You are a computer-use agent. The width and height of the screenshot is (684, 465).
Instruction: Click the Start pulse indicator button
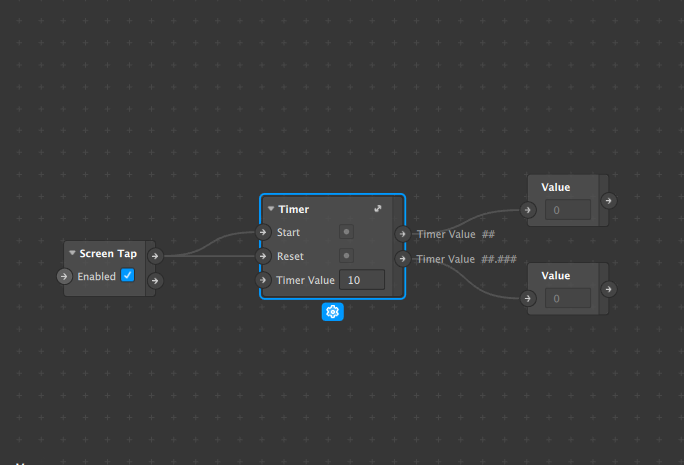point(346,232)
